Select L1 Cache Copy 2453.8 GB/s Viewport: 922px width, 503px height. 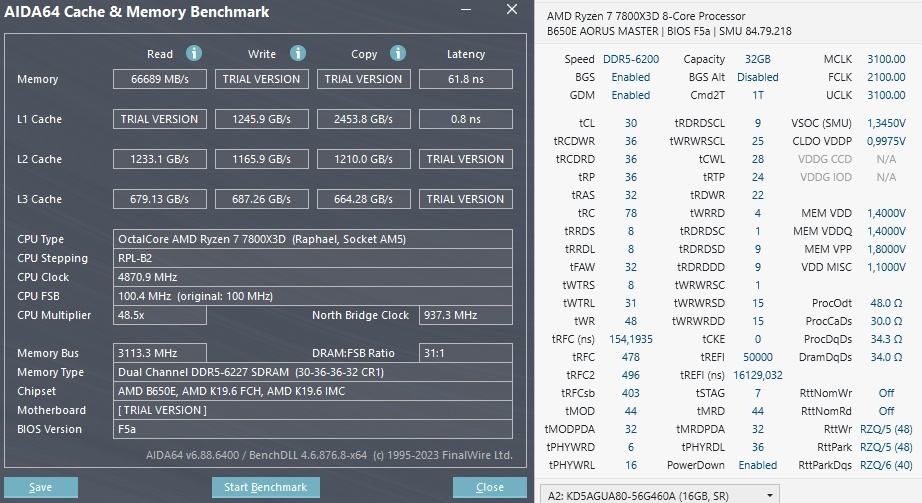363,119
